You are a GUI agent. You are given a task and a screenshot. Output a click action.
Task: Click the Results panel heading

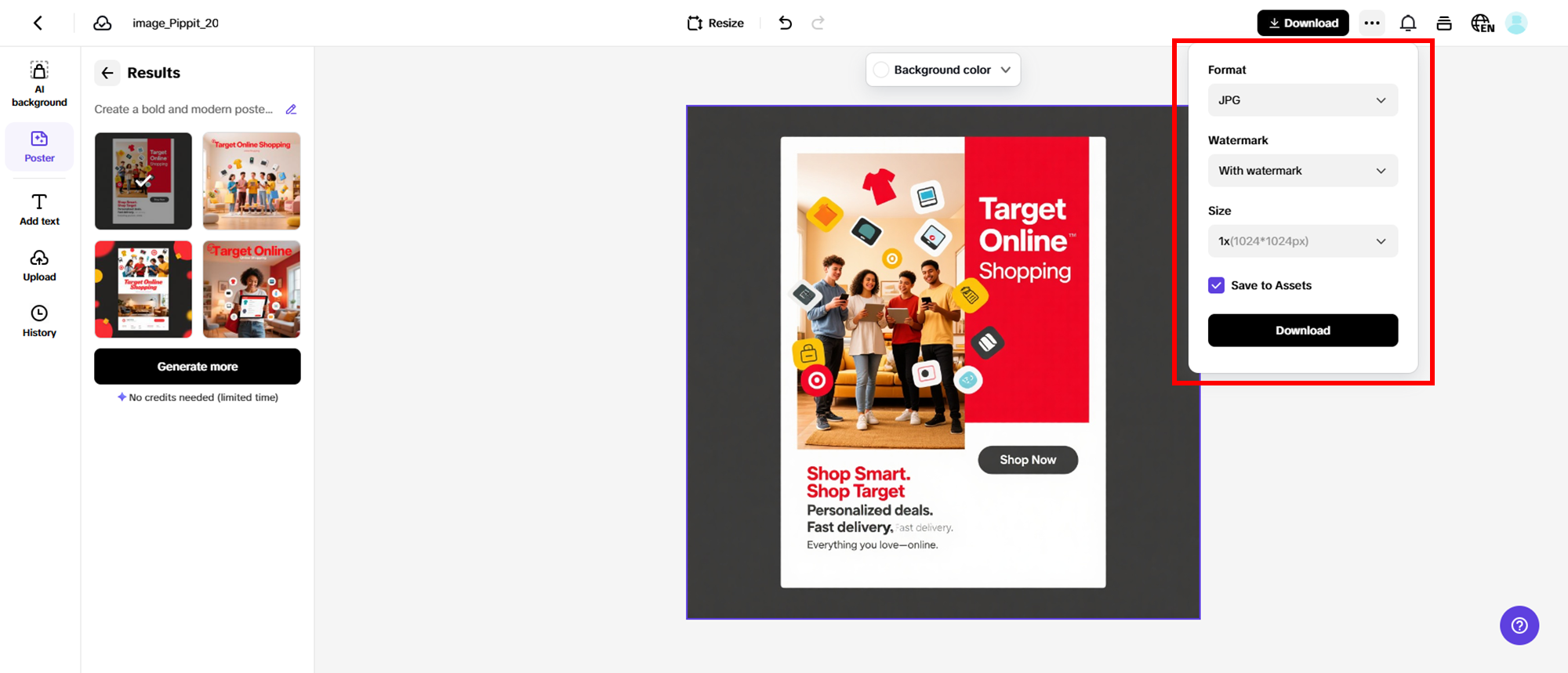pyautogui.click(x=154, y=73)
